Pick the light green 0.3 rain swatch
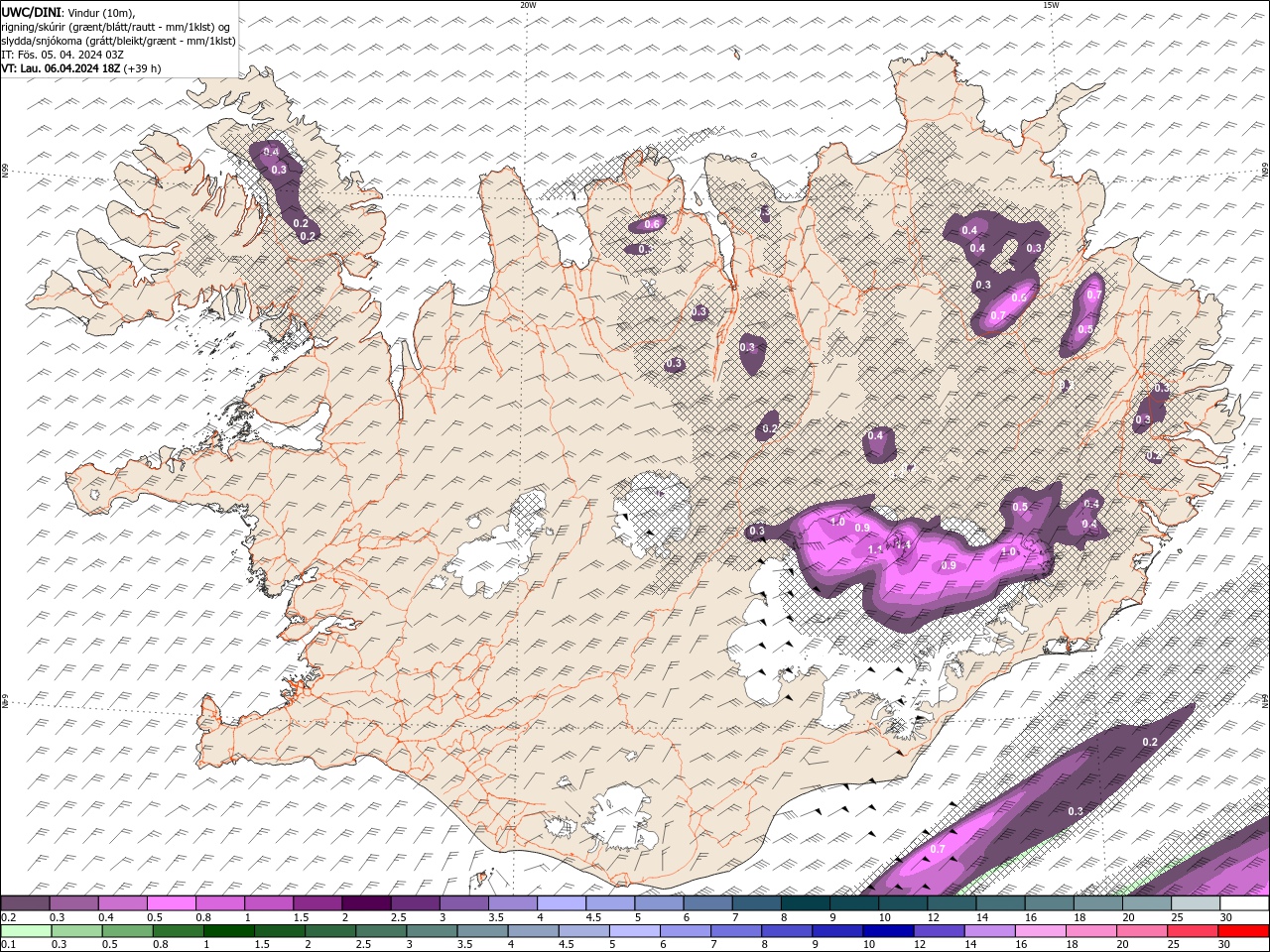This screenshot has height=952, width=1270. (76, 931)
